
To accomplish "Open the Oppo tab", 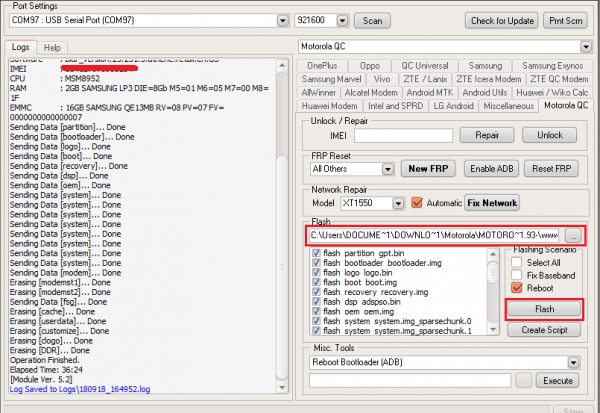I will coord(370,66).
